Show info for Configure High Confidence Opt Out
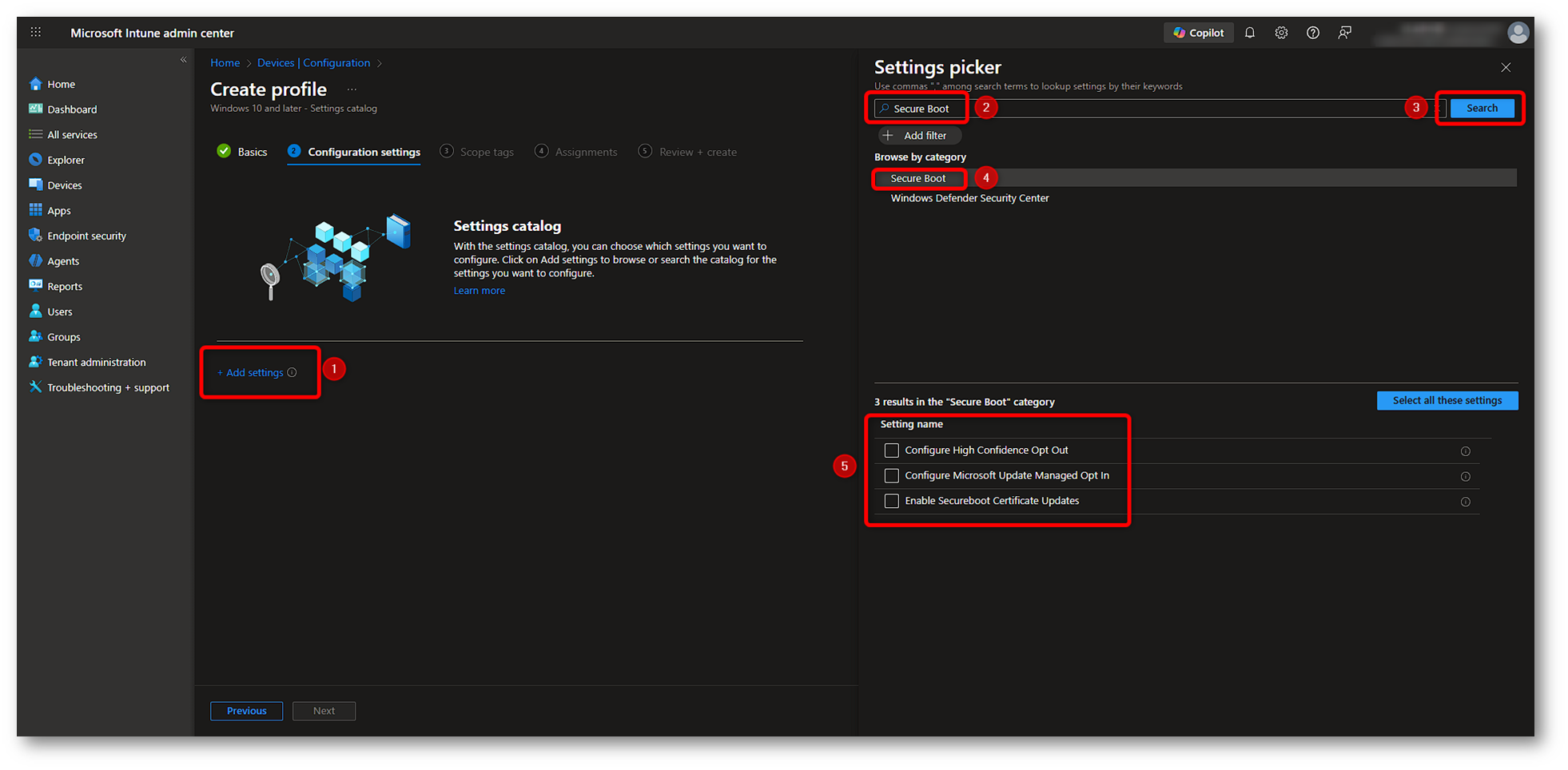1568x770 pixels. click(x=1465, y=451)
